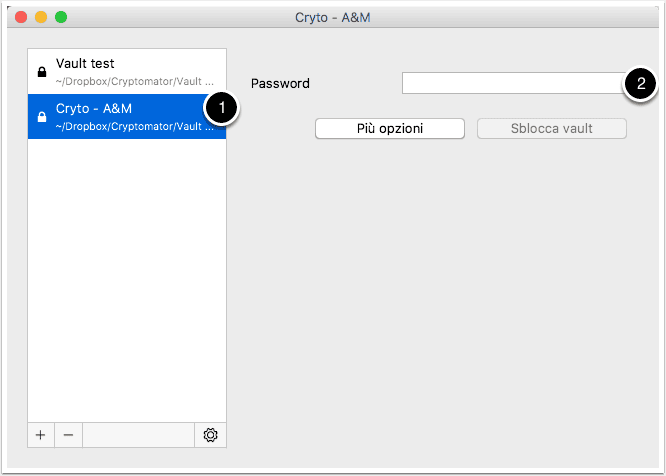This screenshot has width=666, height=476.
Task: Select the Vault test entry
Action: tap(127, 71)
